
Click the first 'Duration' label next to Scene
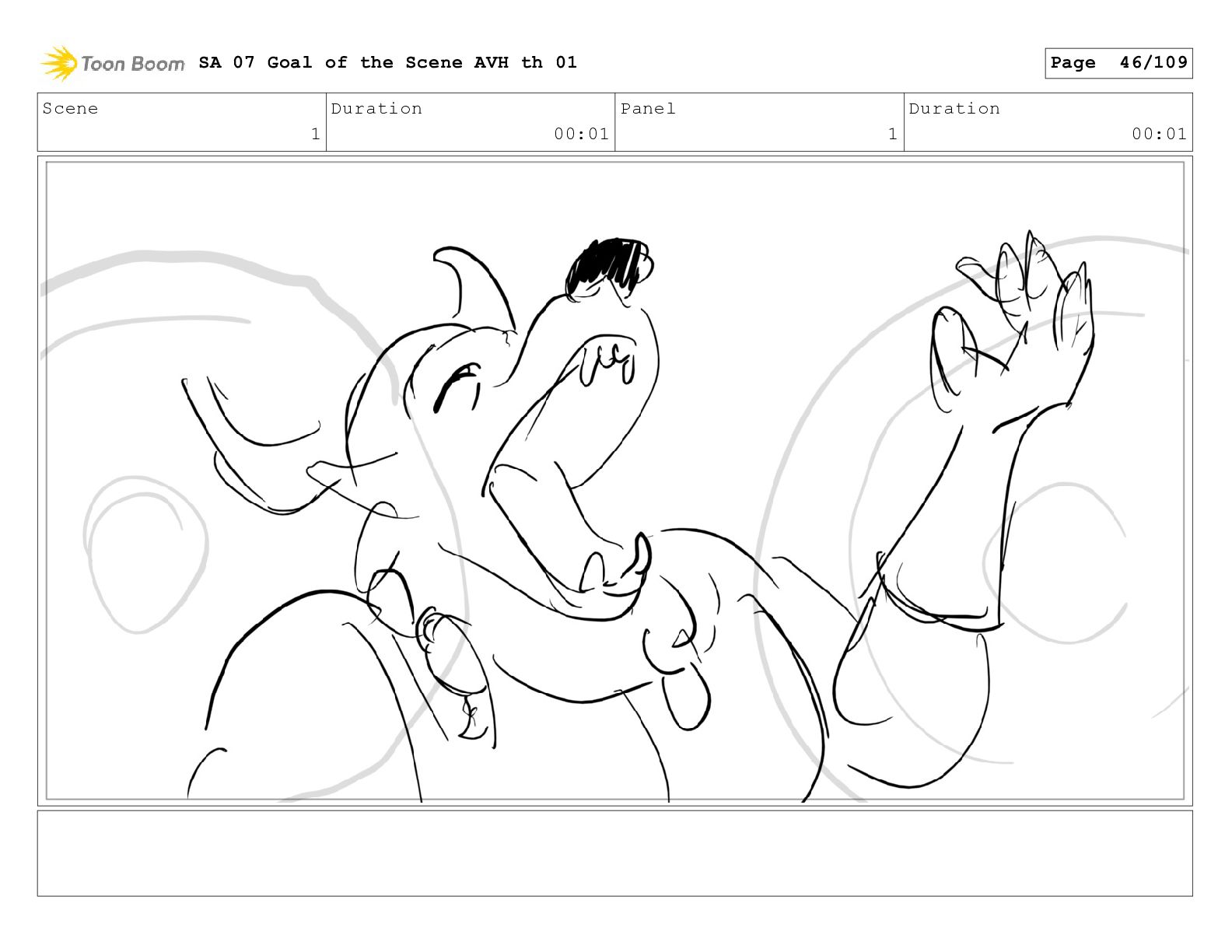[x=376, y=108]
